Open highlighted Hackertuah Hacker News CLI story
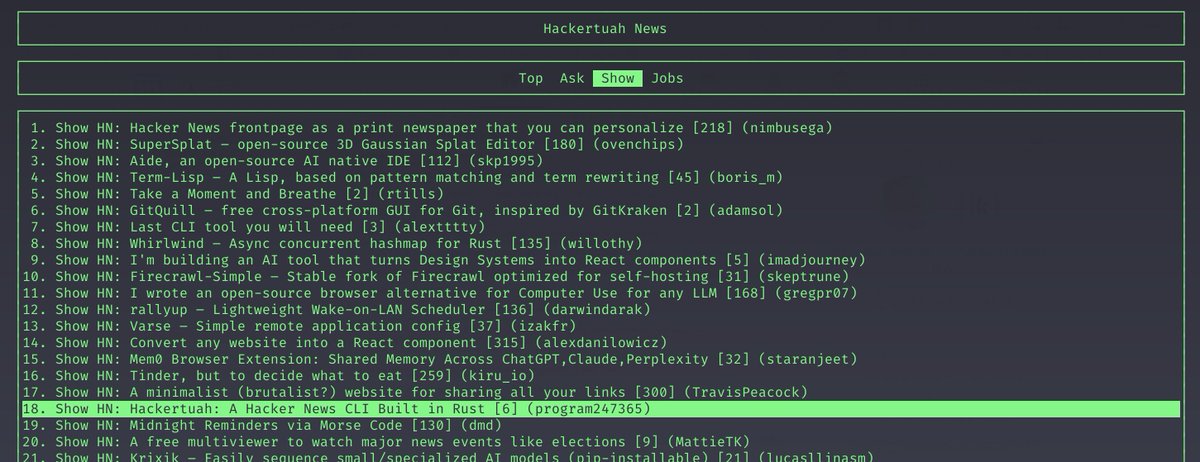1200x462 pixels. click(600, 409)
